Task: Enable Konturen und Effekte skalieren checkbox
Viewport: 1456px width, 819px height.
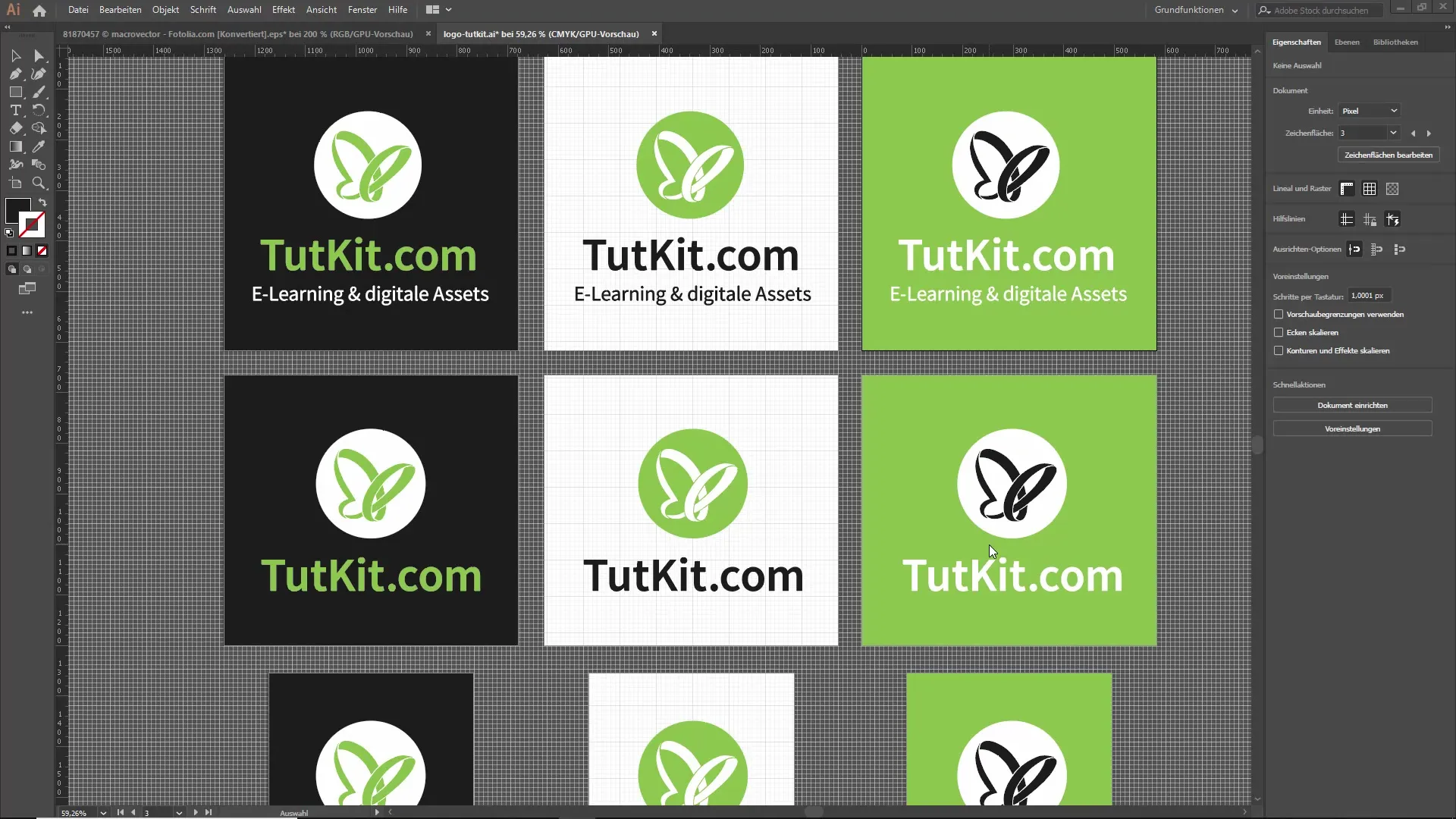Action: click(1279, 350)
